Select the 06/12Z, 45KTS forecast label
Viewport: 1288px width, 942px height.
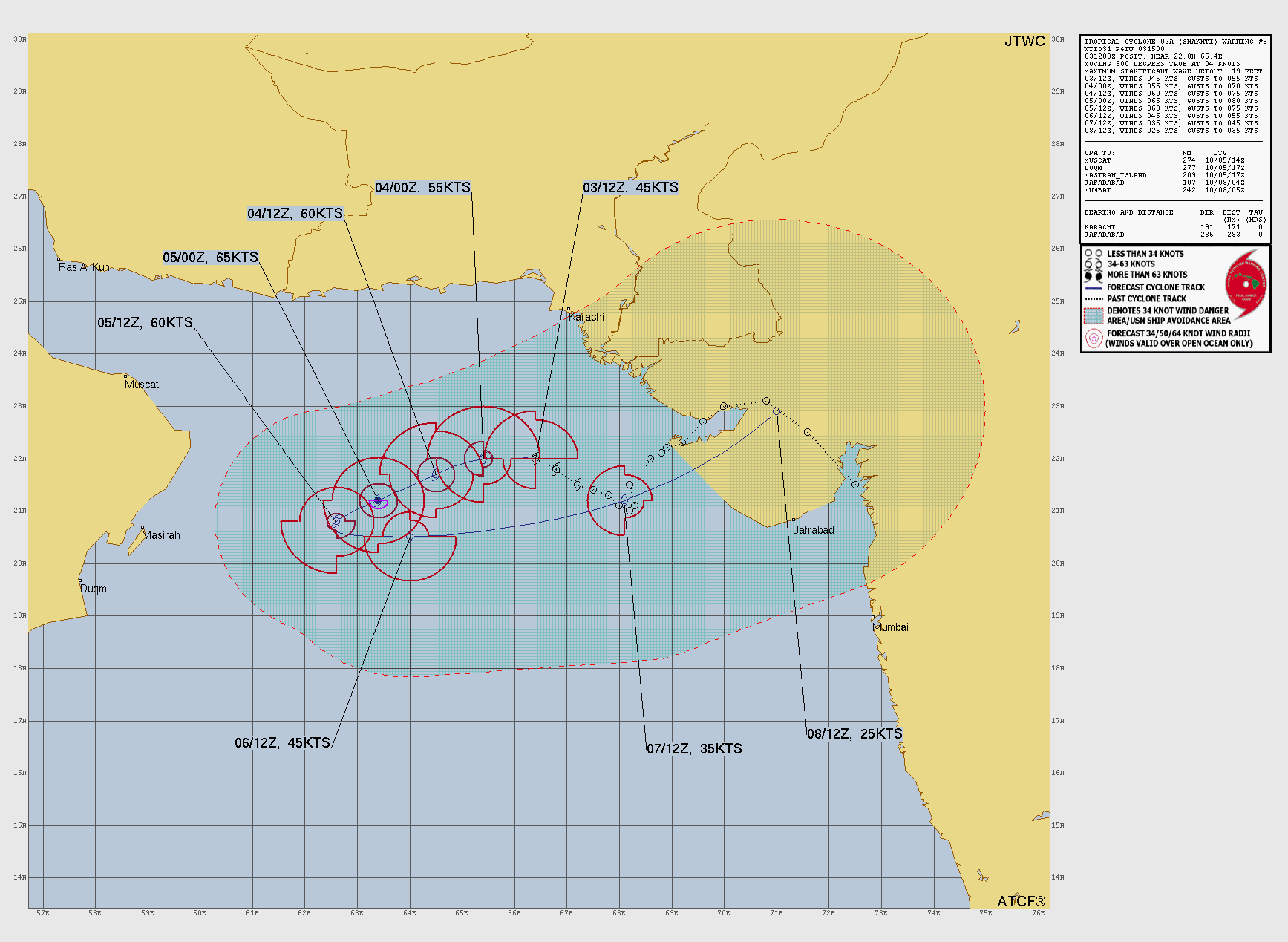pyautogui.click(x=282, y=743)
